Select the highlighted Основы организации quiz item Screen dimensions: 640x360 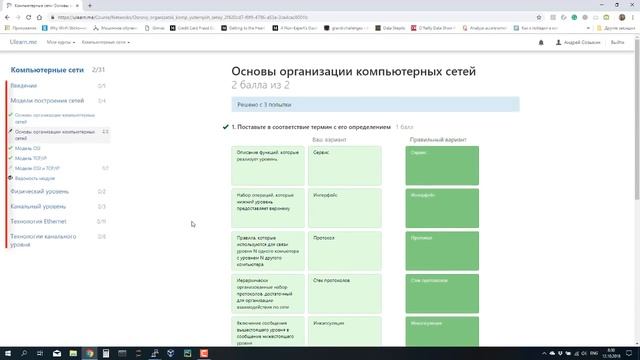pyautogui.click(x=59, y=135)
